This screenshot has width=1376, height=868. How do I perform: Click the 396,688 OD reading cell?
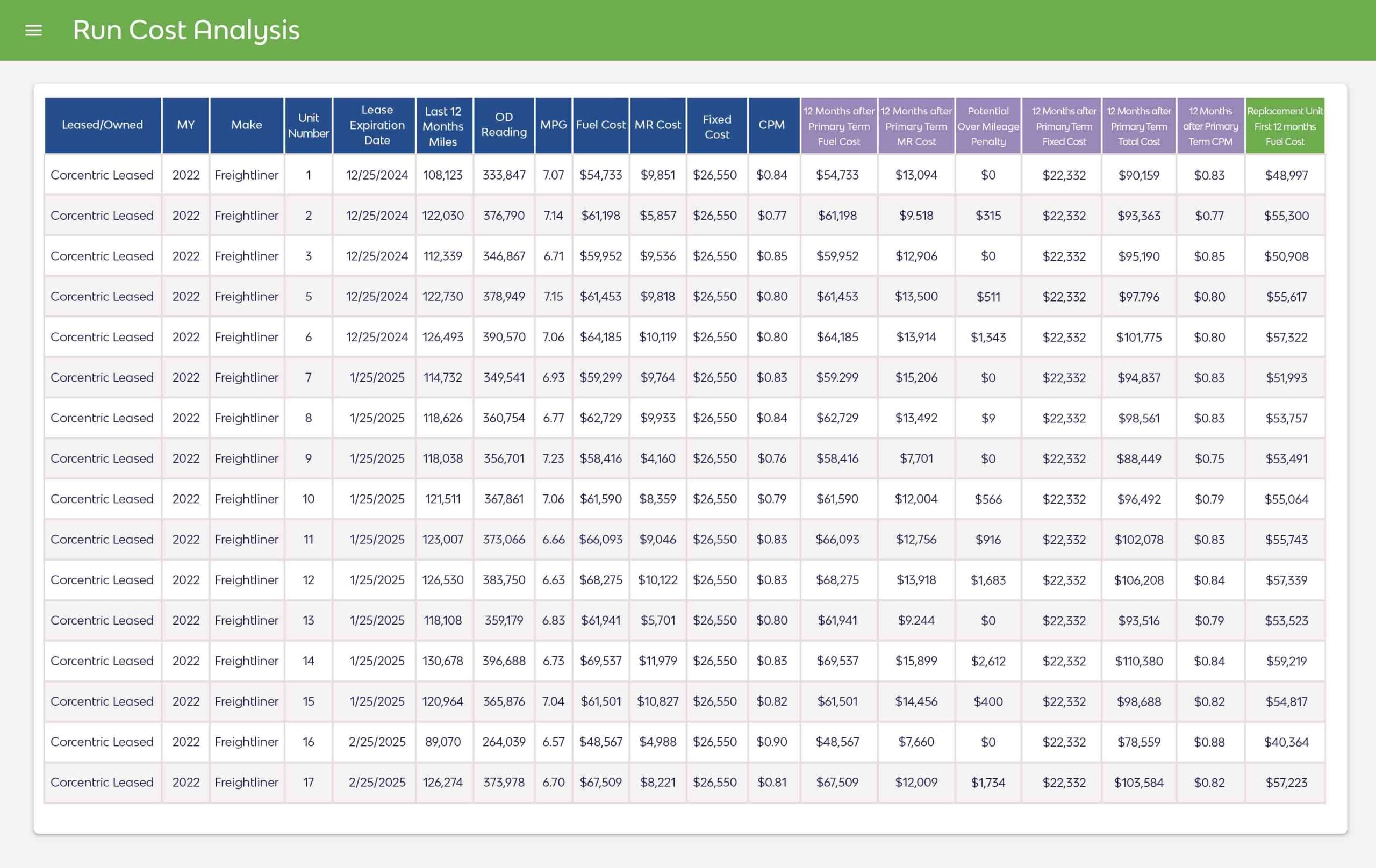[x=504, y=661]
